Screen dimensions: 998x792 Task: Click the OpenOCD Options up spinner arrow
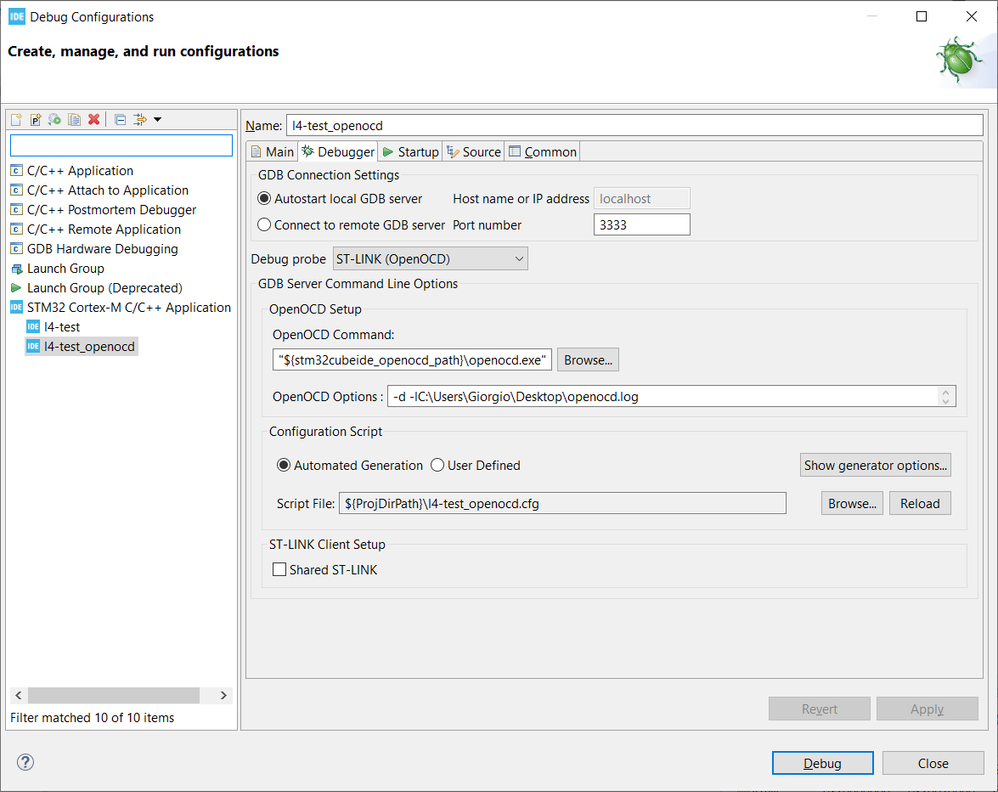tap(946, 392)
